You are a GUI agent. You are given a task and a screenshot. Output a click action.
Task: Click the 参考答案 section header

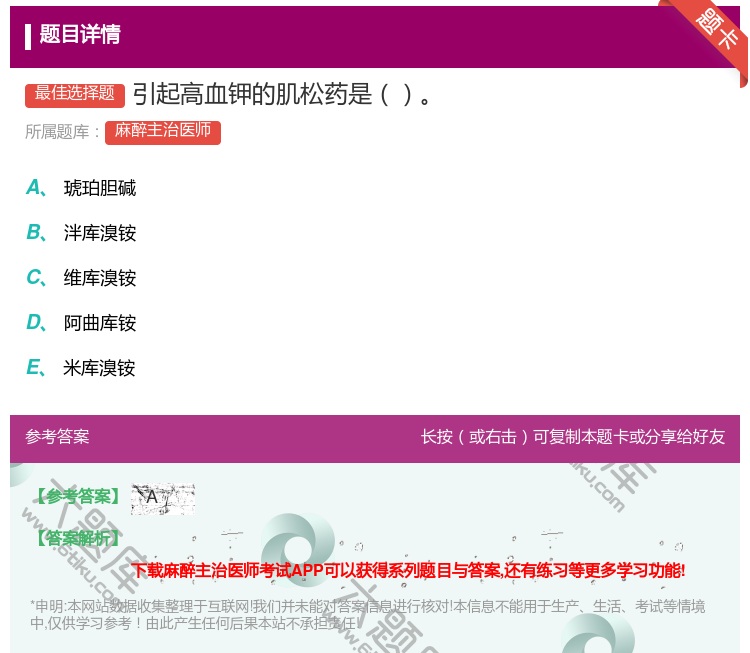click(57, 437)
